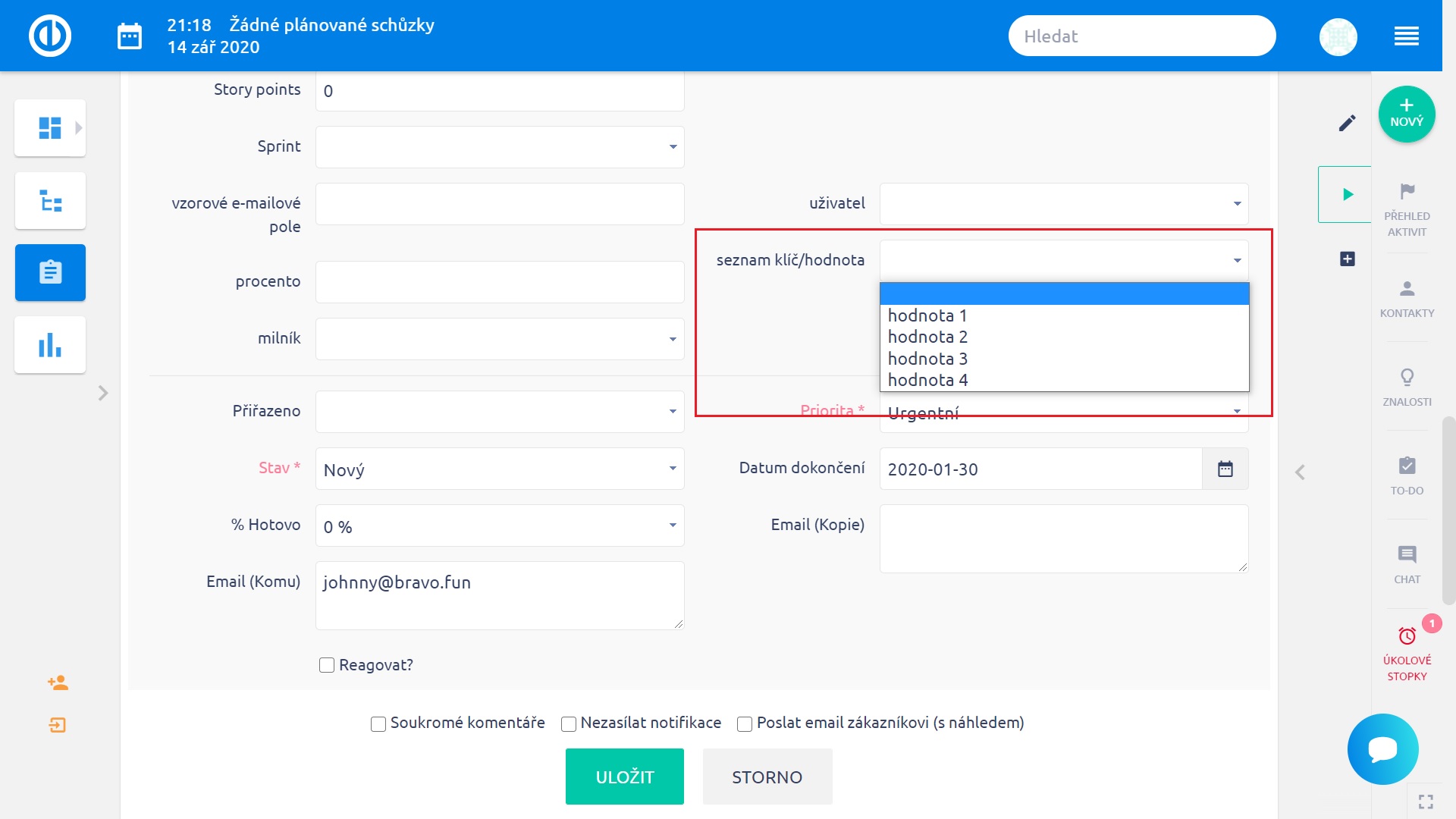The height and width of the screenshot is (819, 1456).
Task: Enable the Reagovat? checkbox
Action: (x=327, y=665)
